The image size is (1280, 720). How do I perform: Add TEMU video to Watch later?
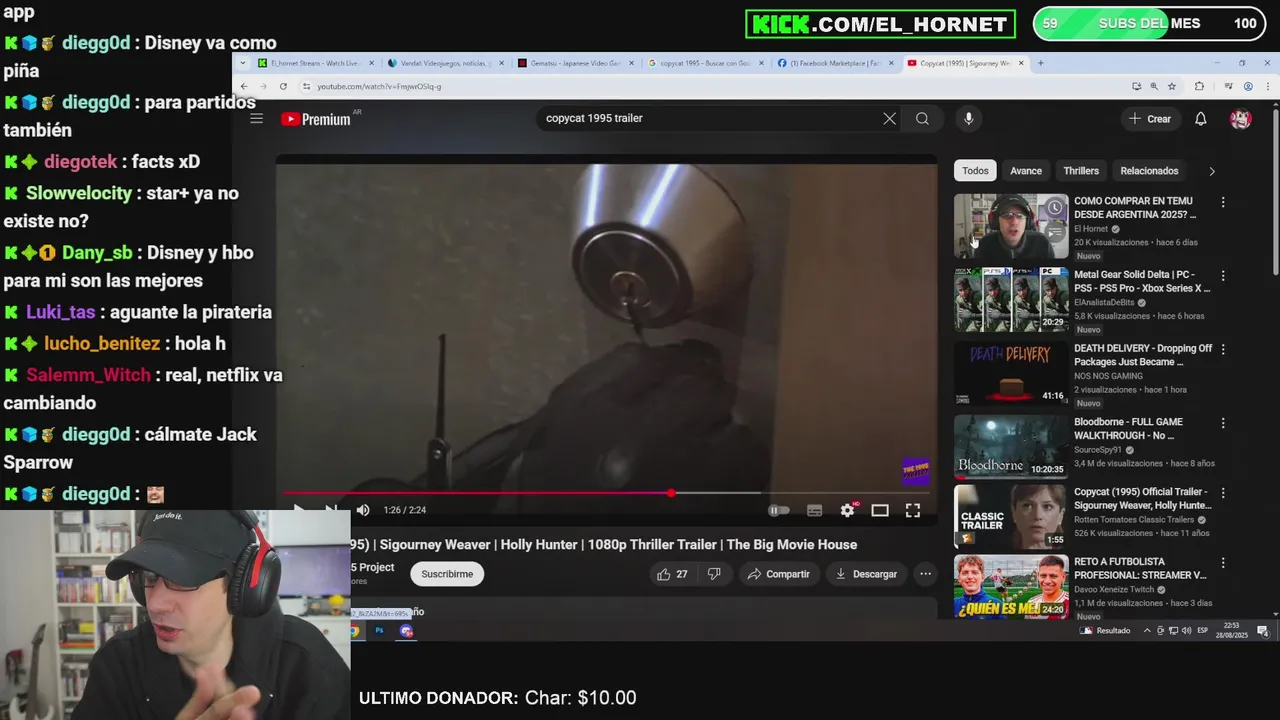[x=1055, y=208]
